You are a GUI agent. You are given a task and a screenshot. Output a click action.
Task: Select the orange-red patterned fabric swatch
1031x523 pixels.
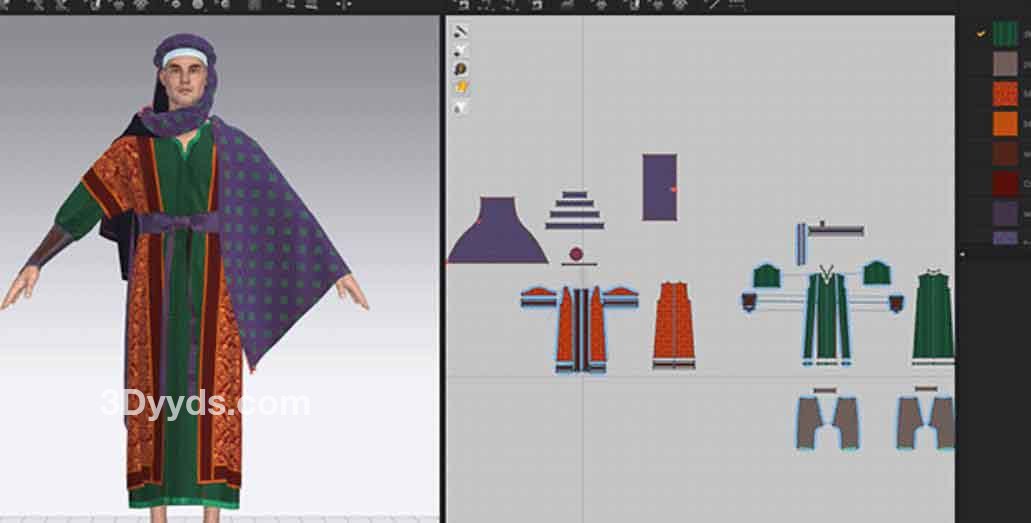point(1005,94)
